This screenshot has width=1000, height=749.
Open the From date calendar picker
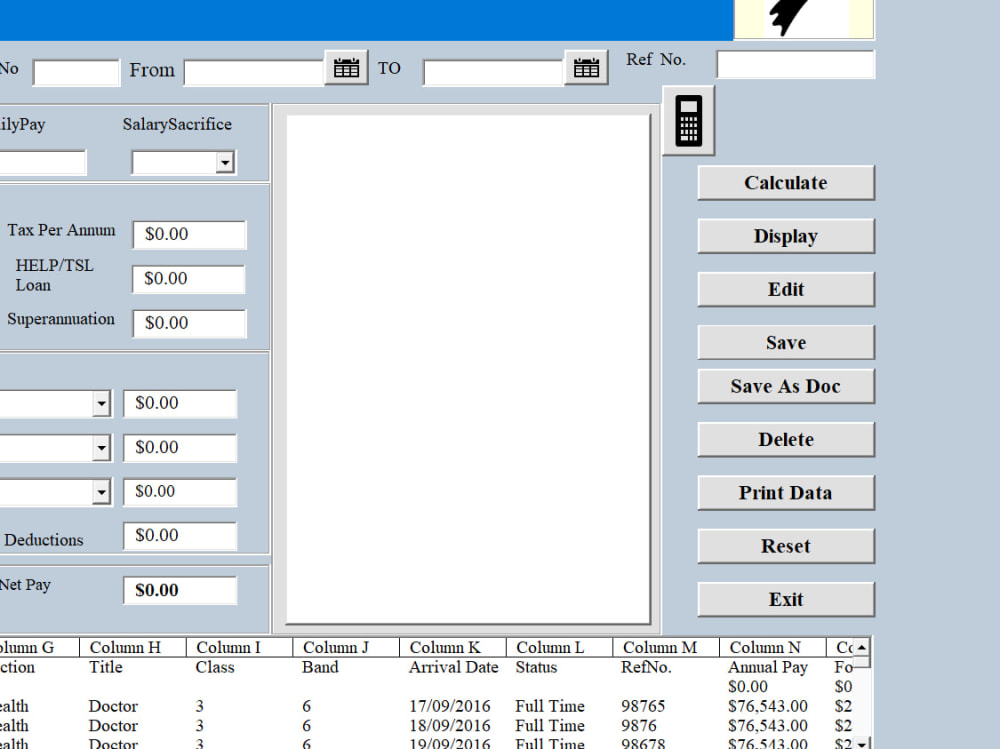tap(346, 68)
